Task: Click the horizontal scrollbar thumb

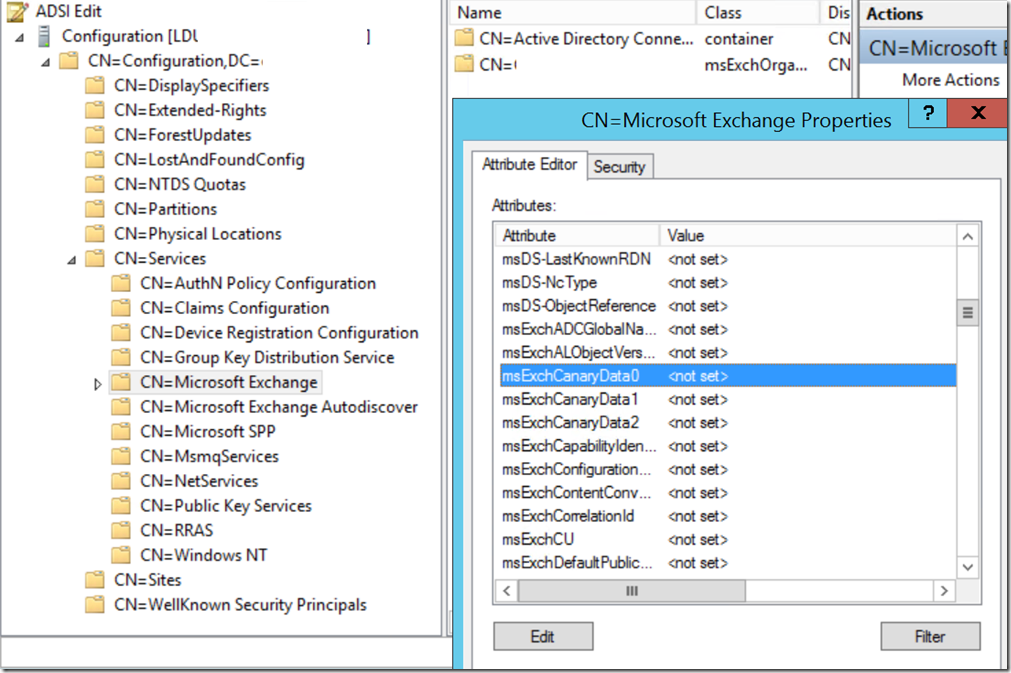Action: [x=632, y=590]
